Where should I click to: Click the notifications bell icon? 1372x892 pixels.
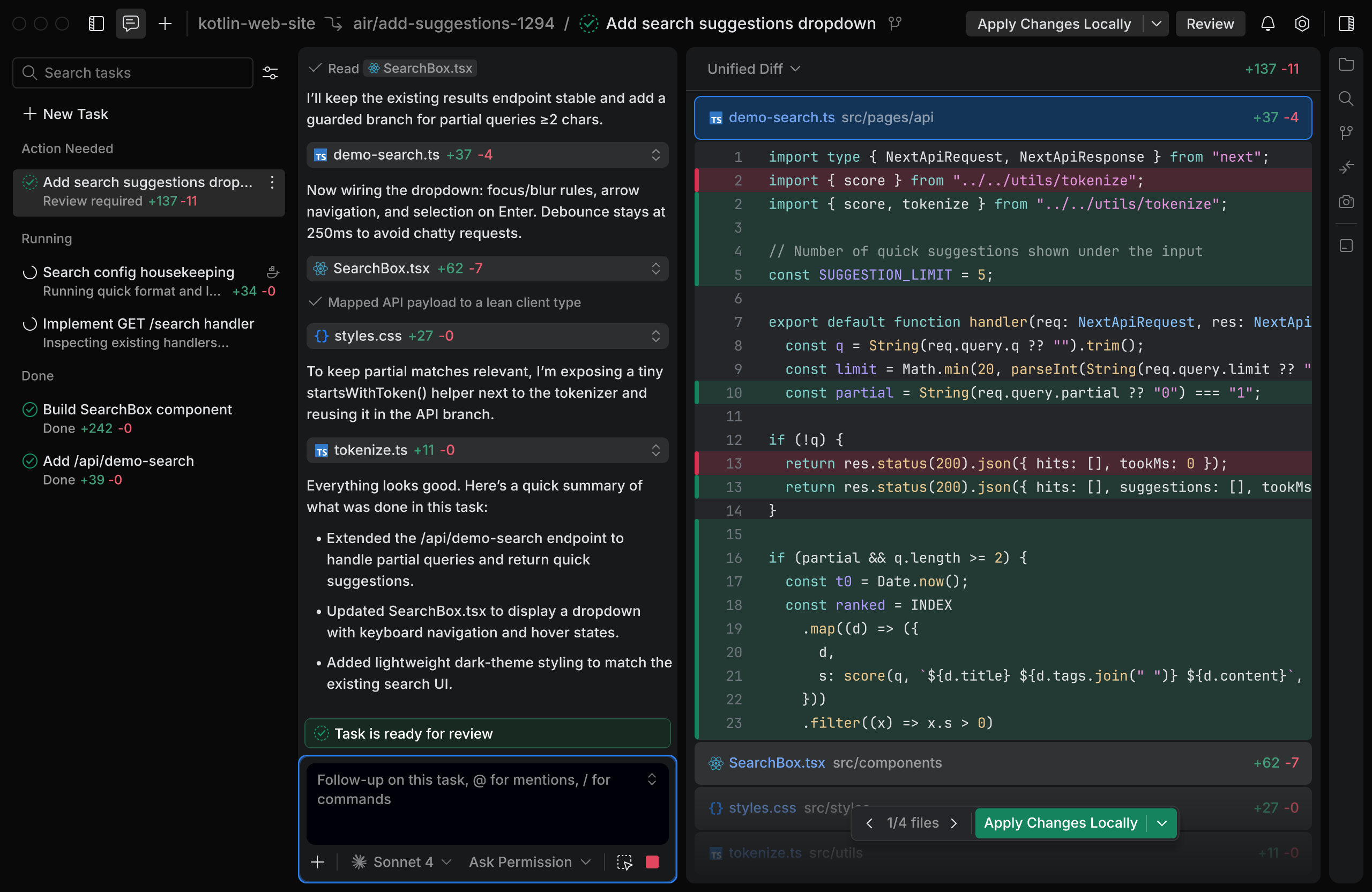[1267, 24]
